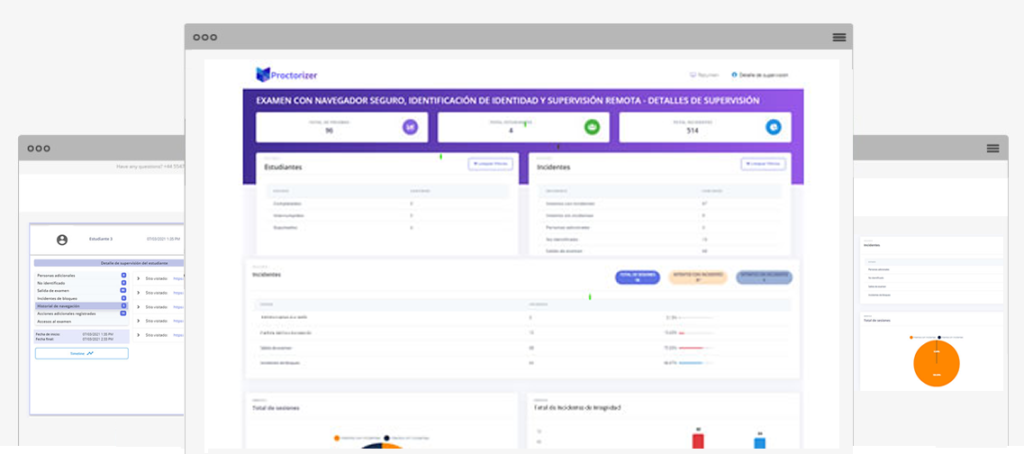Expand the third Sitio visitado row
This screenshot has height=454, width=1024.
pos(138,306)
